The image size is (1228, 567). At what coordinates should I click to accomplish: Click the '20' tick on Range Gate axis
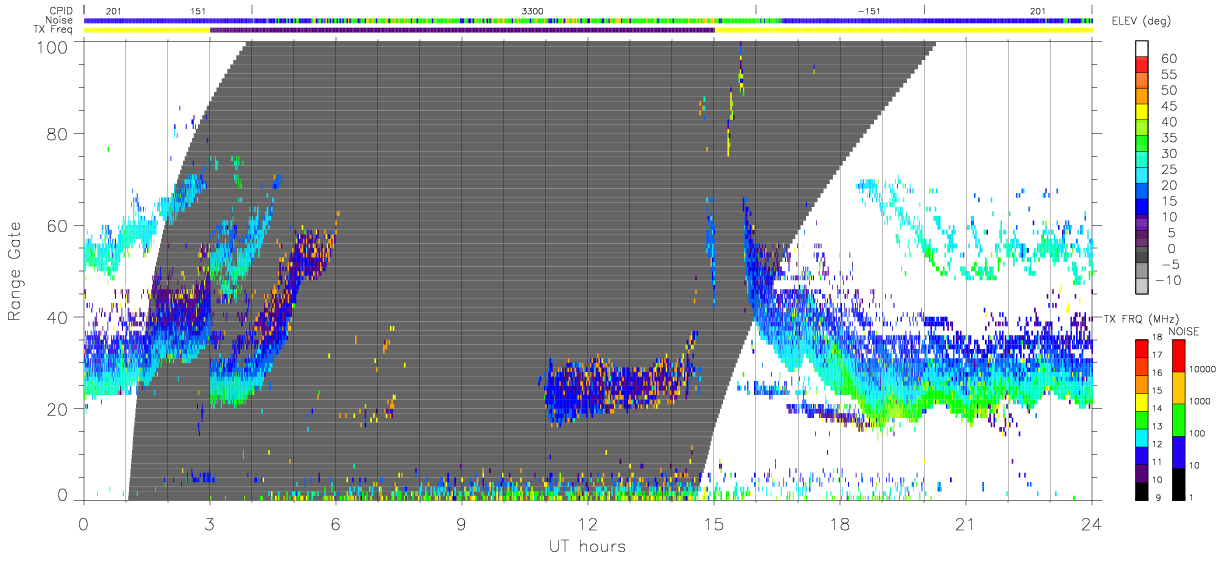[60, 409]
